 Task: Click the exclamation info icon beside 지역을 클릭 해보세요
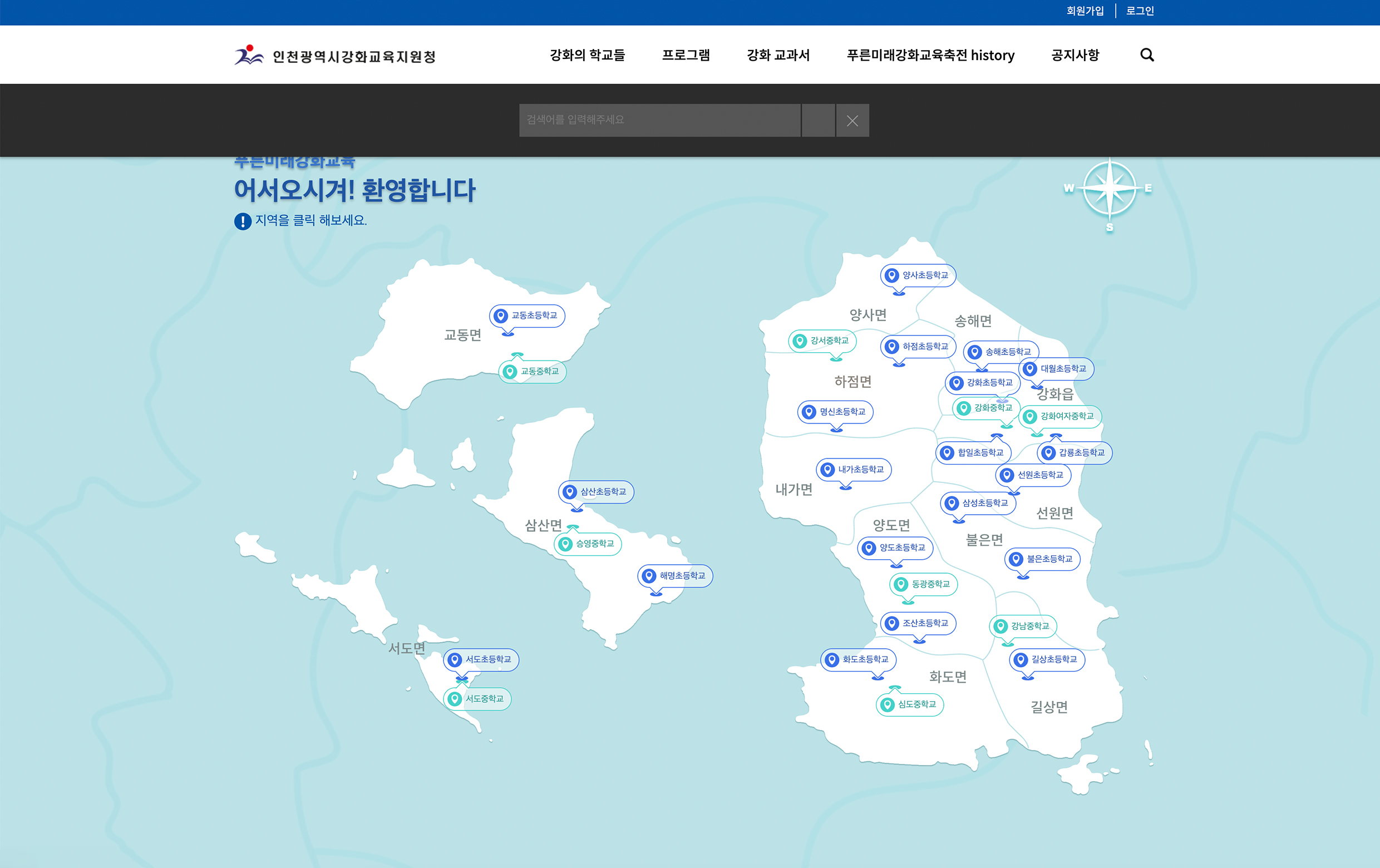pos(243,221)
